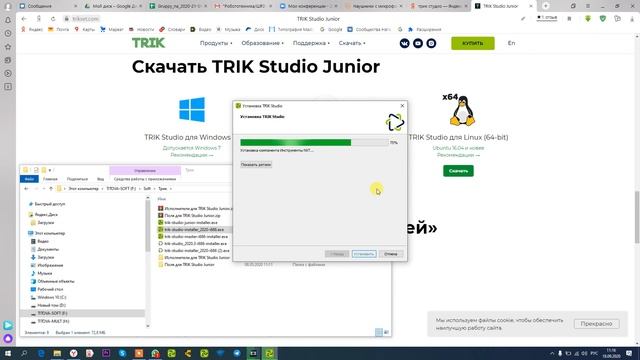Open the Управление tab in Explorer
This screenshot has width=640, height=360.
pos(145,170)
